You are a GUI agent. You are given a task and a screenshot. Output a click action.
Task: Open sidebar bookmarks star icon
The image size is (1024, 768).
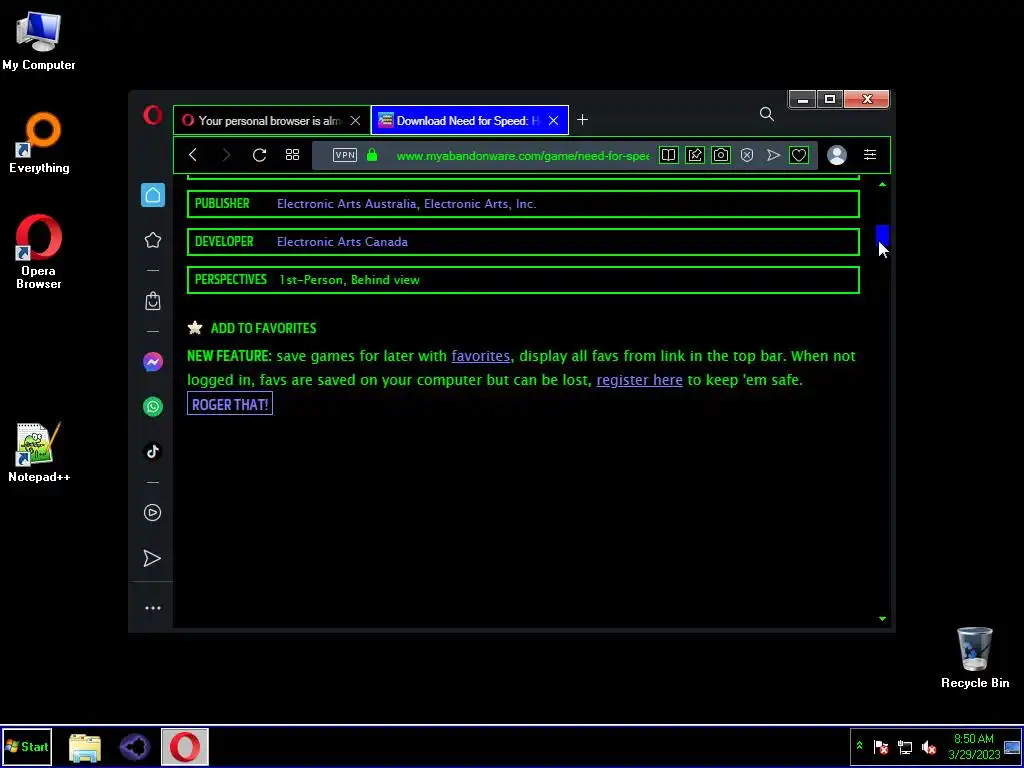[x=153, y=240]
